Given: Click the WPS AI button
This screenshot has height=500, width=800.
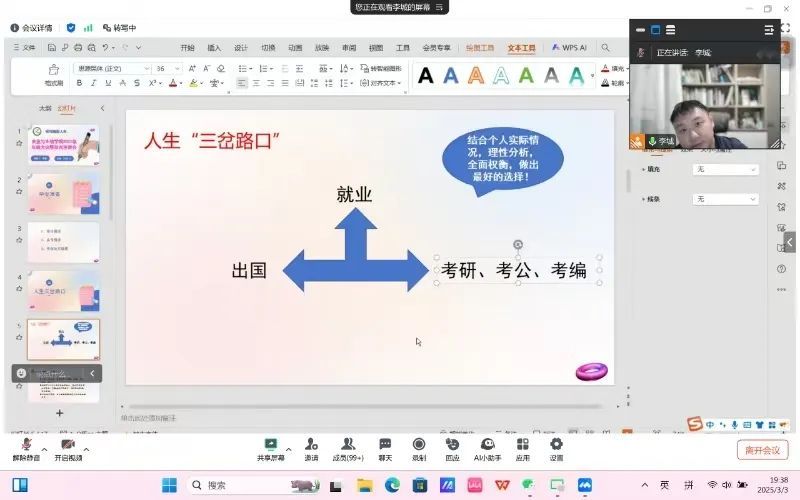Looking at the screenshot, I should coord(569,47).
